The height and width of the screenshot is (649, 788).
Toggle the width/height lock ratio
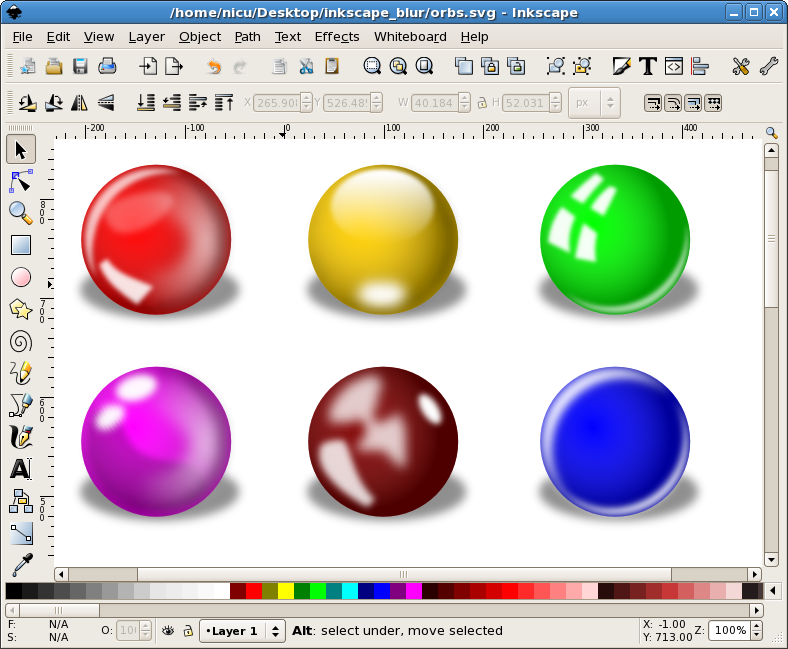click(x=481, y=102)
